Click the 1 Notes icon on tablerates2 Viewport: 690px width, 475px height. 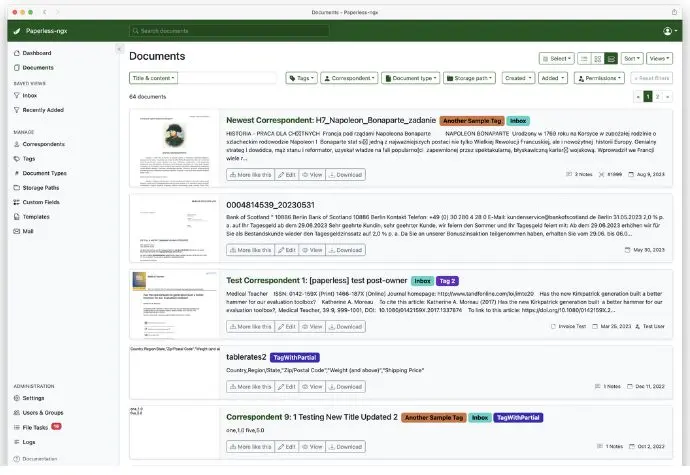click(598, 386)
